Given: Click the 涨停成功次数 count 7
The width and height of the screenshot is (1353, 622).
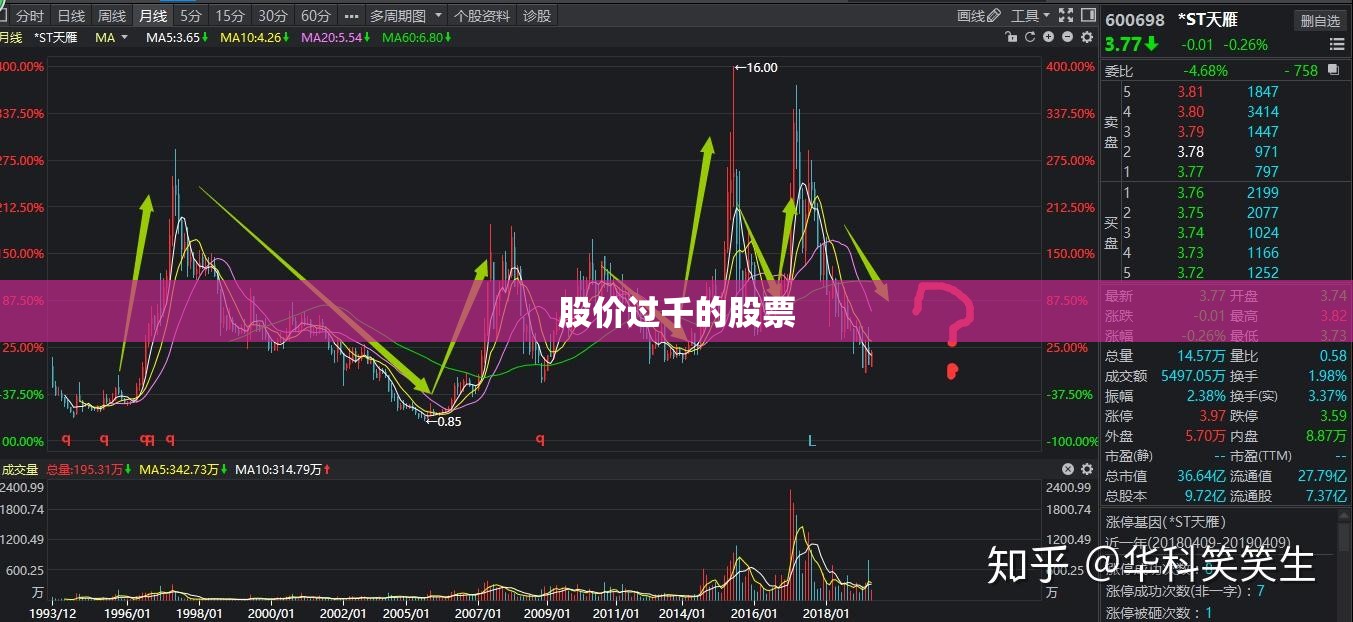Looking at the screenshot, I should point(1261,591).
